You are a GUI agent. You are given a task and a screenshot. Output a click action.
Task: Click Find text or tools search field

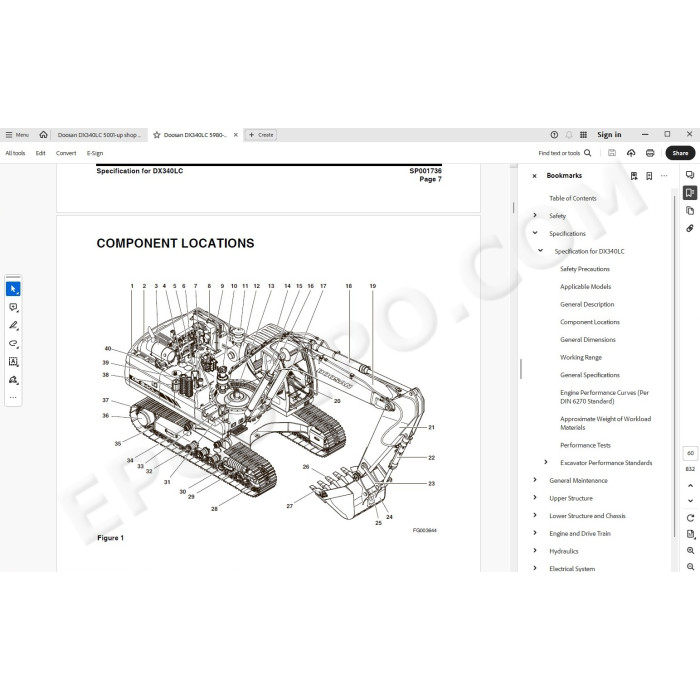pyautogui.click(x=565, y=153)
